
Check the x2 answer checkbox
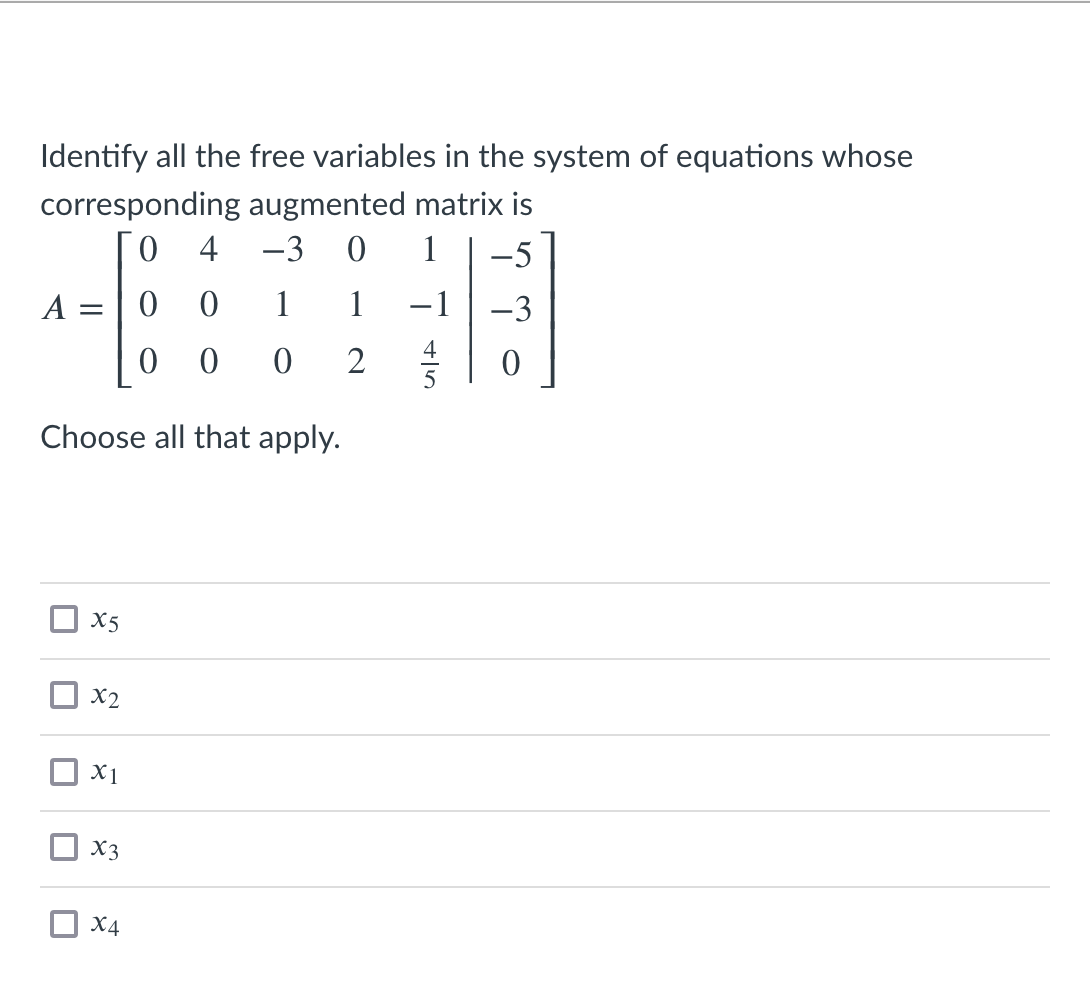(63, 695)
